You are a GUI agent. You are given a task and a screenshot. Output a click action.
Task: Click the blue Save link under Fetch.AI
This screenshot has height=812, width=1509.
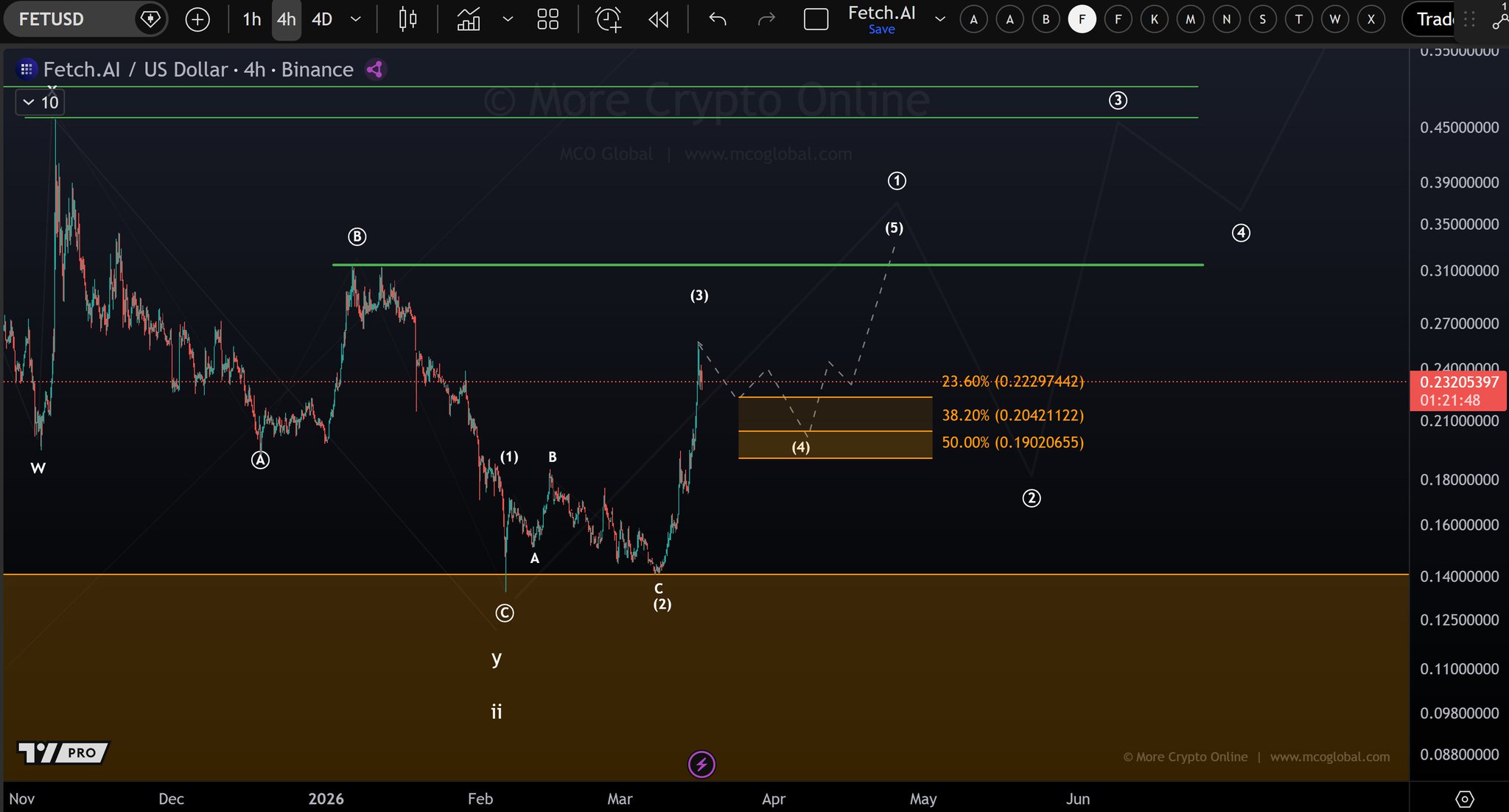[881, 29]
